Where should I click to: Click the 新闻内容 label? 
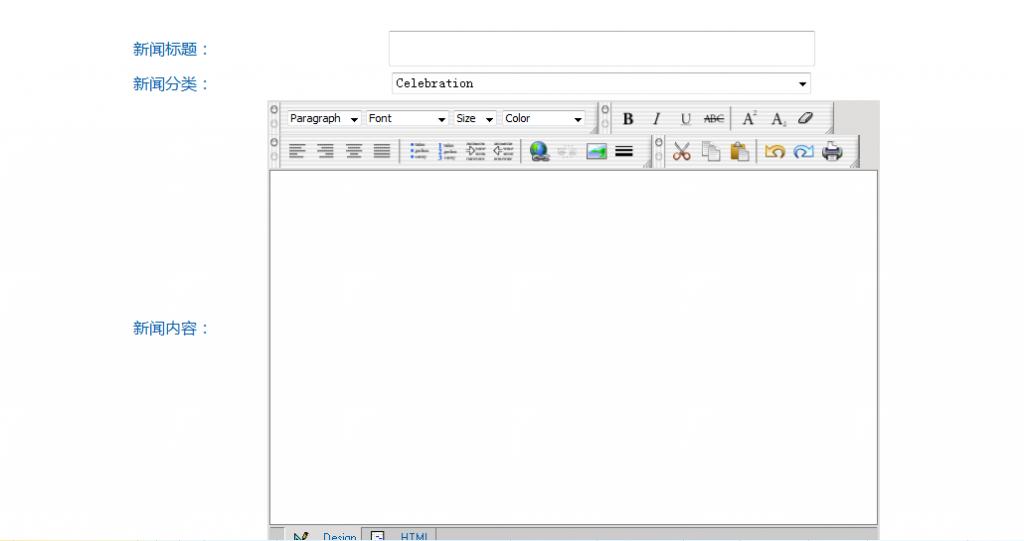coord(170,329)
